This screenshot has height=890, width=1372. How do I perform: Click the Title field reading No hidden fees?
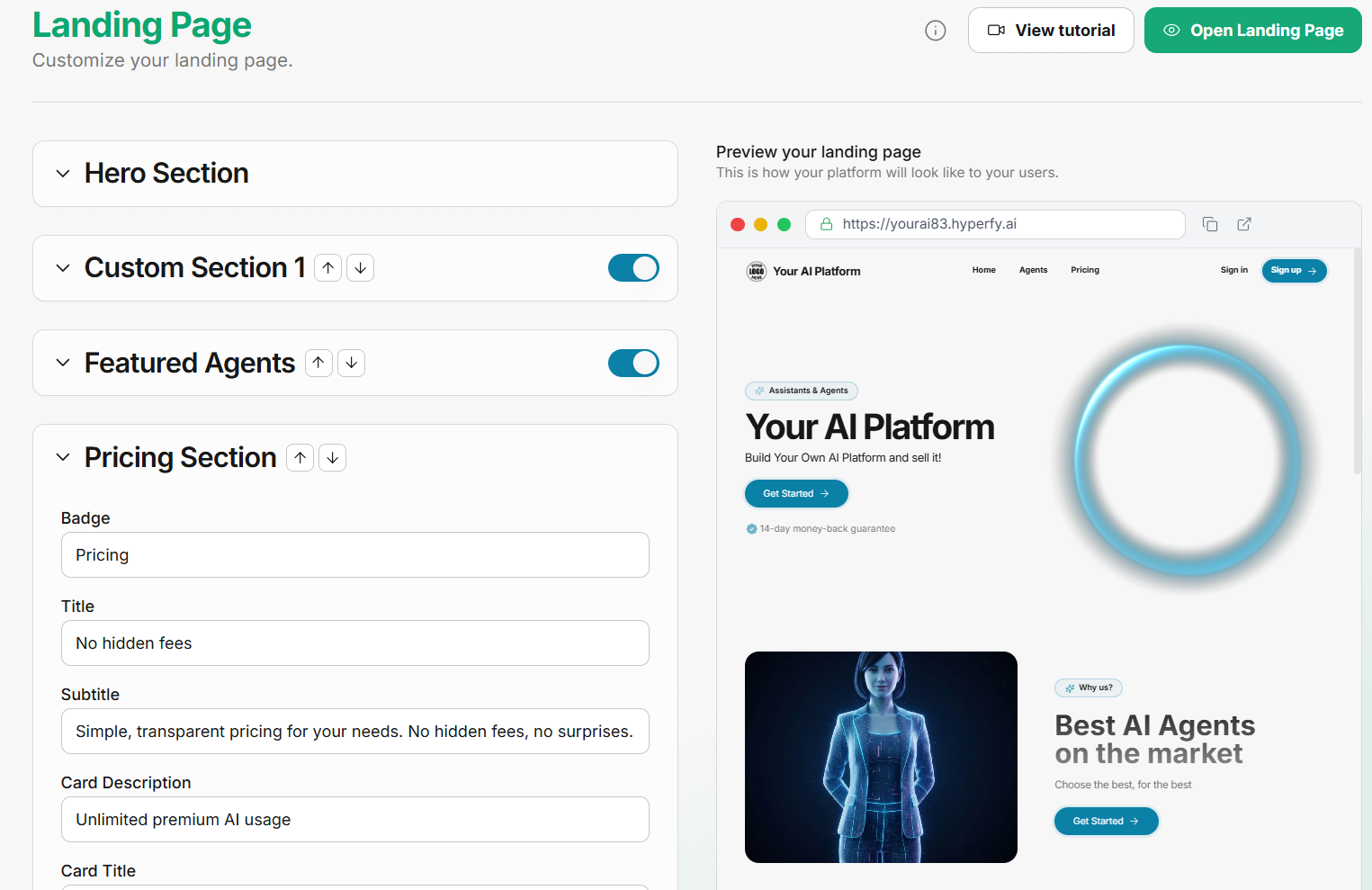pyautogui.click(x=355, y=643)
